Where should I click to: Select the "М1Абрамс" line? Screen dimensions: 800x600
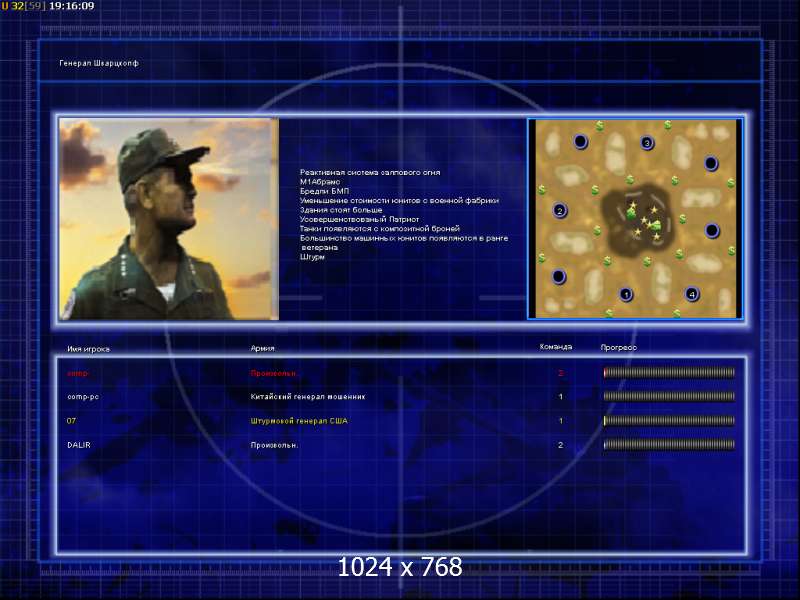tap(320, 182)
